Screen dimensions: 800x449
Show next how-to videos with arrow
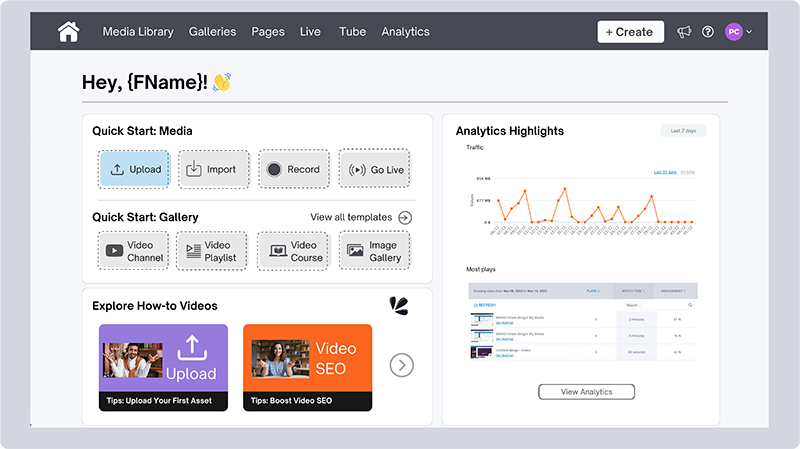click(402, 365)
